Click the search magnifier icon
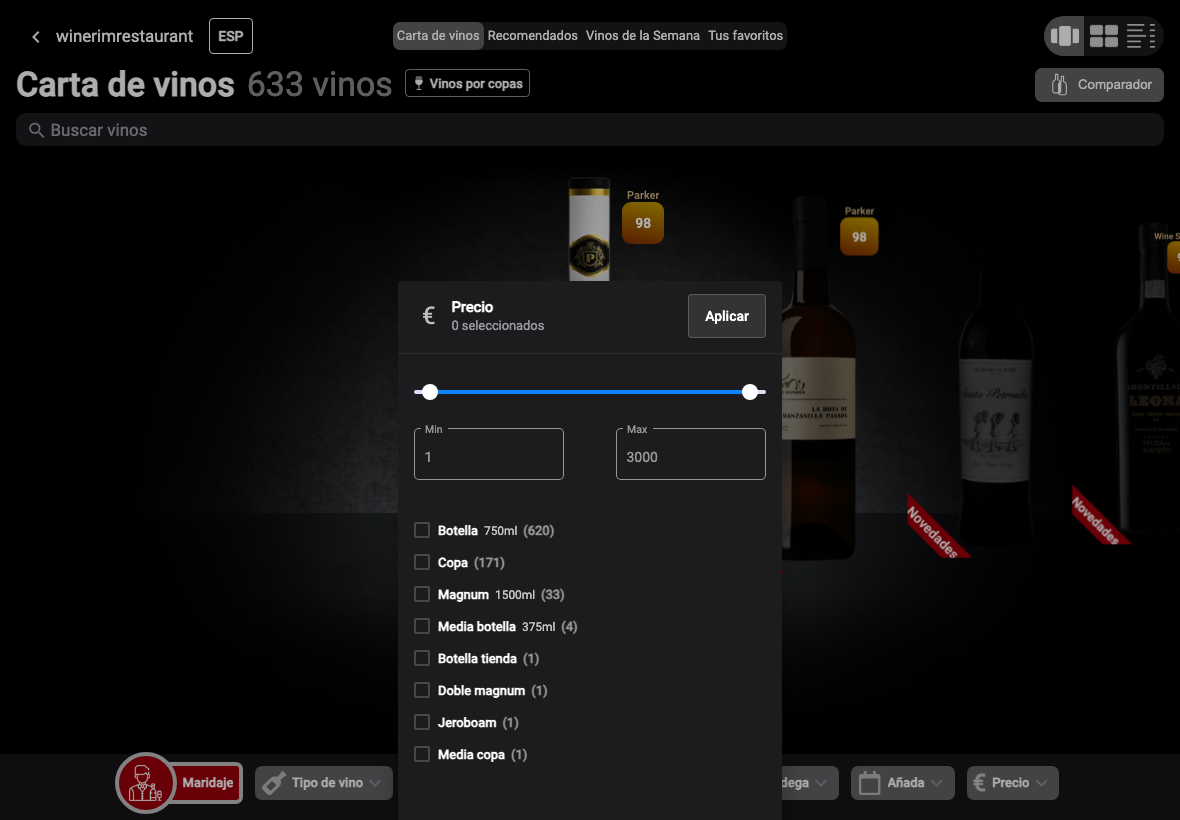Screen dimensions: 1180x820 [35, 130]
